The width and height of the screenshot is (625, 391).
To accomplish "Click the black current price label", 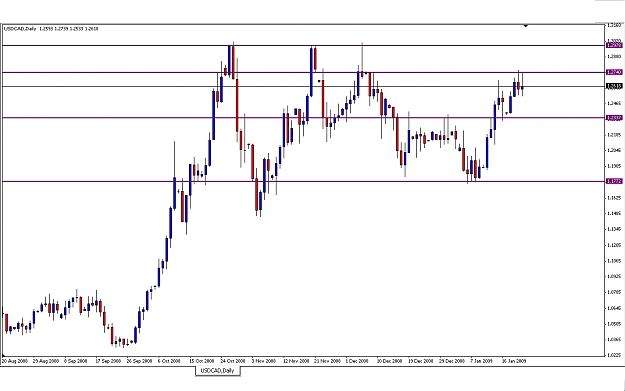I will [614, 86].
